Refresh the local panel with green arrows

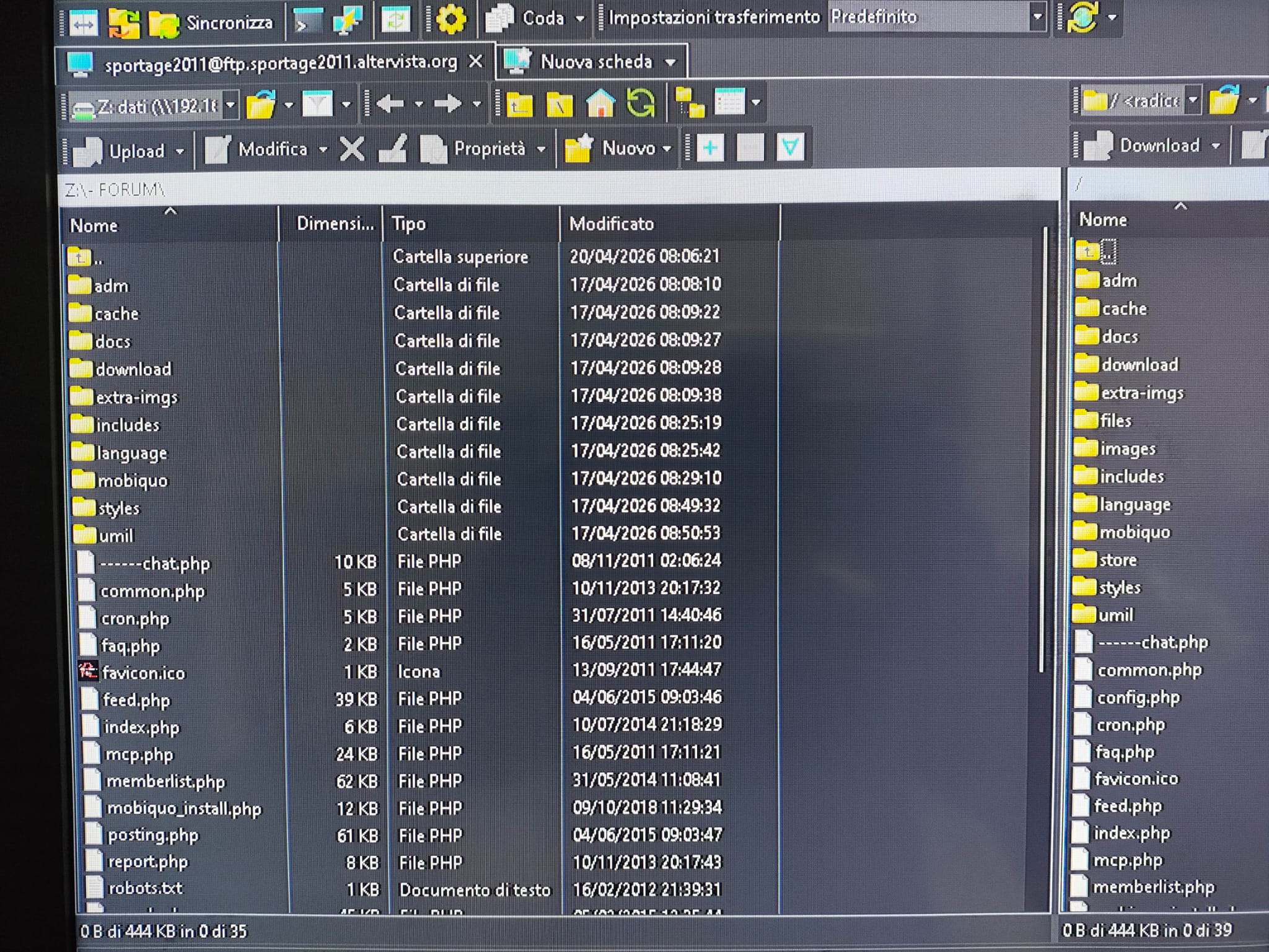(641, 103)
